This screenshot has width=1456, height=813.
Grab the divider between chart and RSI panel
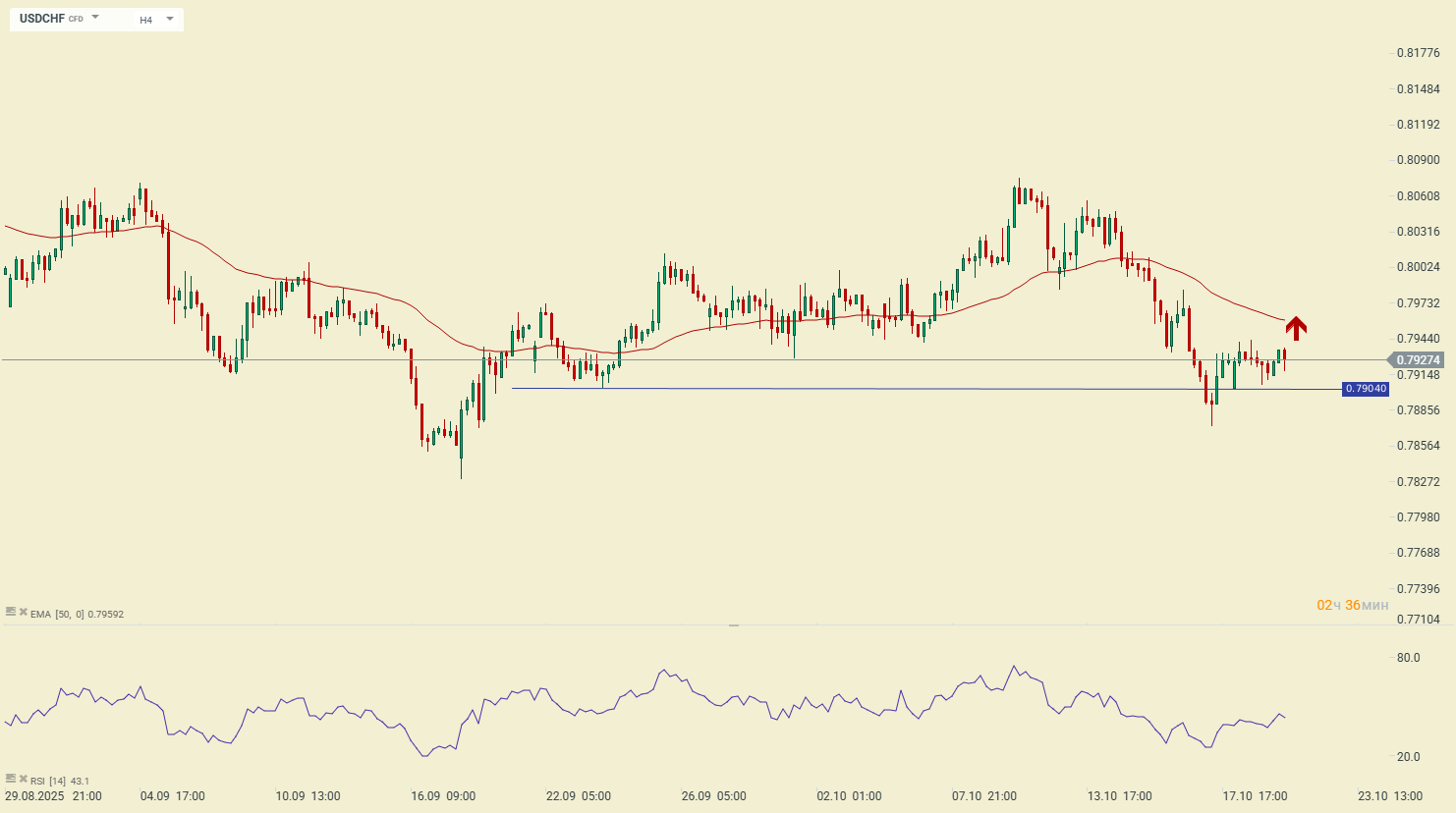point(733,624)
